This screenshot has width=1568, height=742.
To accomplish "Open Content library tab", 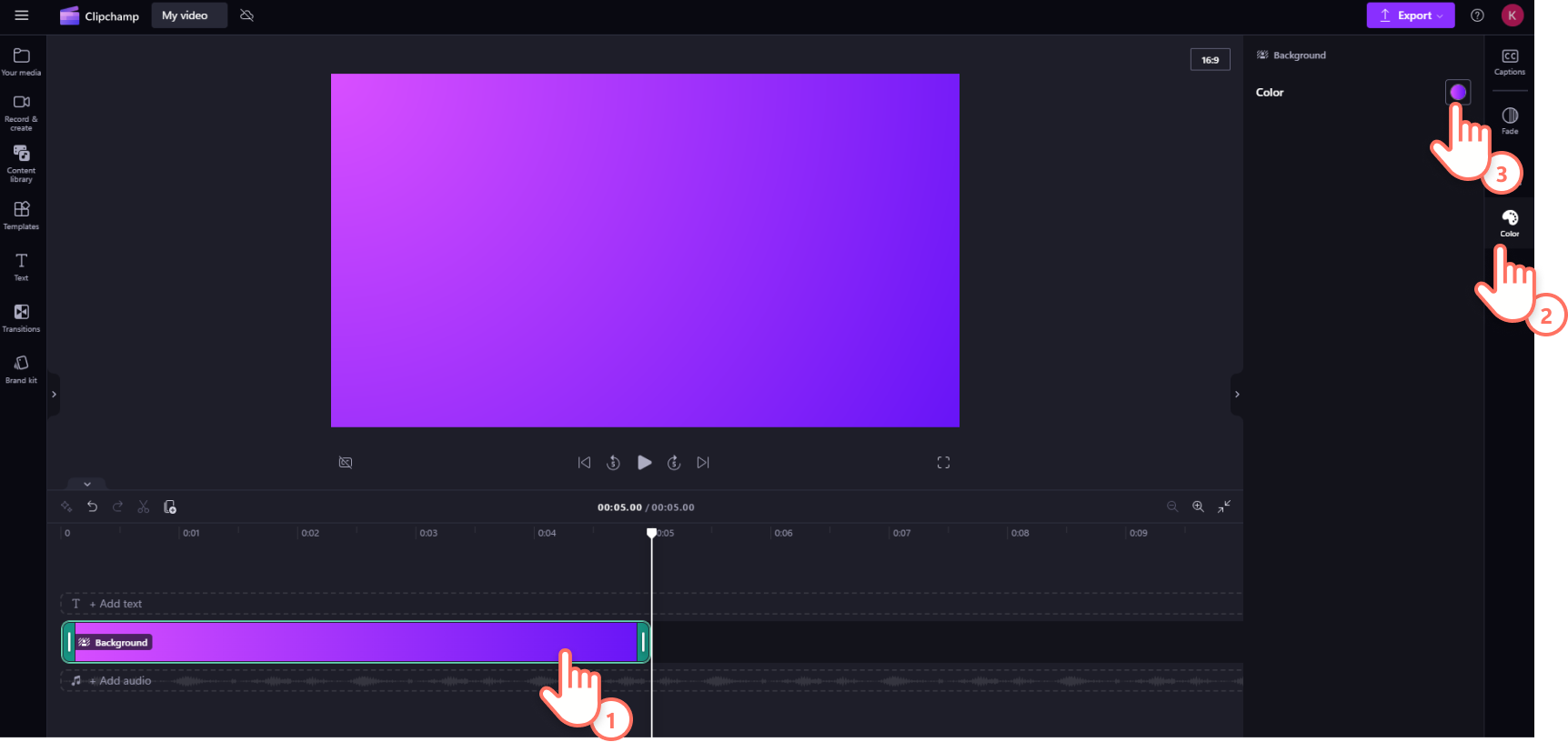I will point(22,164).
